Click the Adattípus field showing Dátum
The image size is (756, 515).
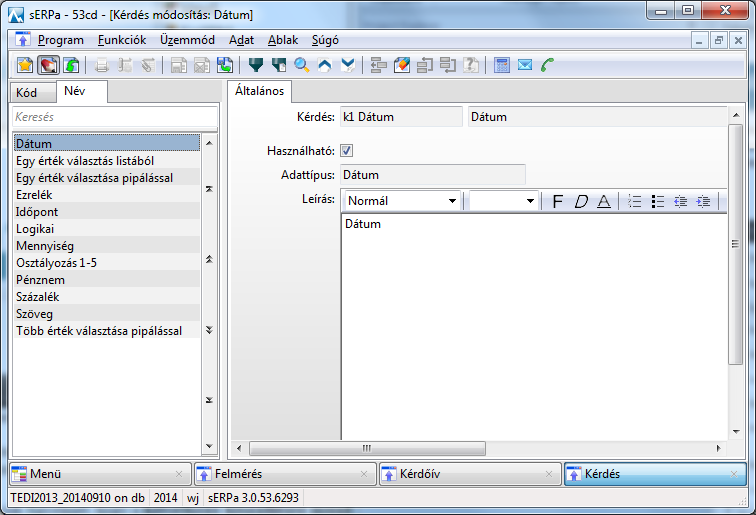point(432,175)
